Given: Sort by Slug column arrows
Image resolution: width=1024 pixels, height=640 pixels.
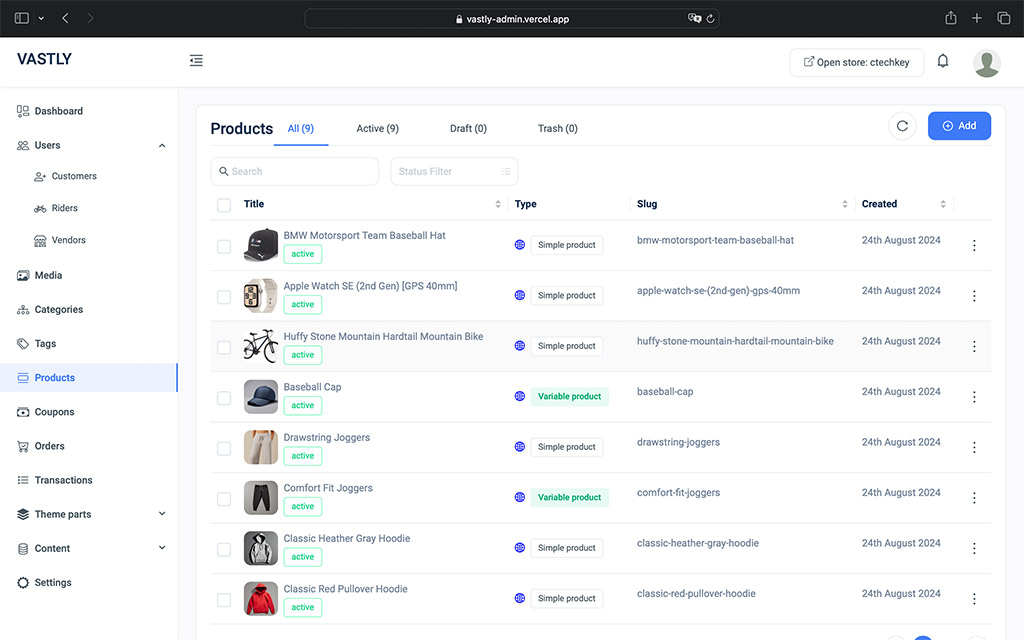Looking at the screenshot, I should click(844, 204).
